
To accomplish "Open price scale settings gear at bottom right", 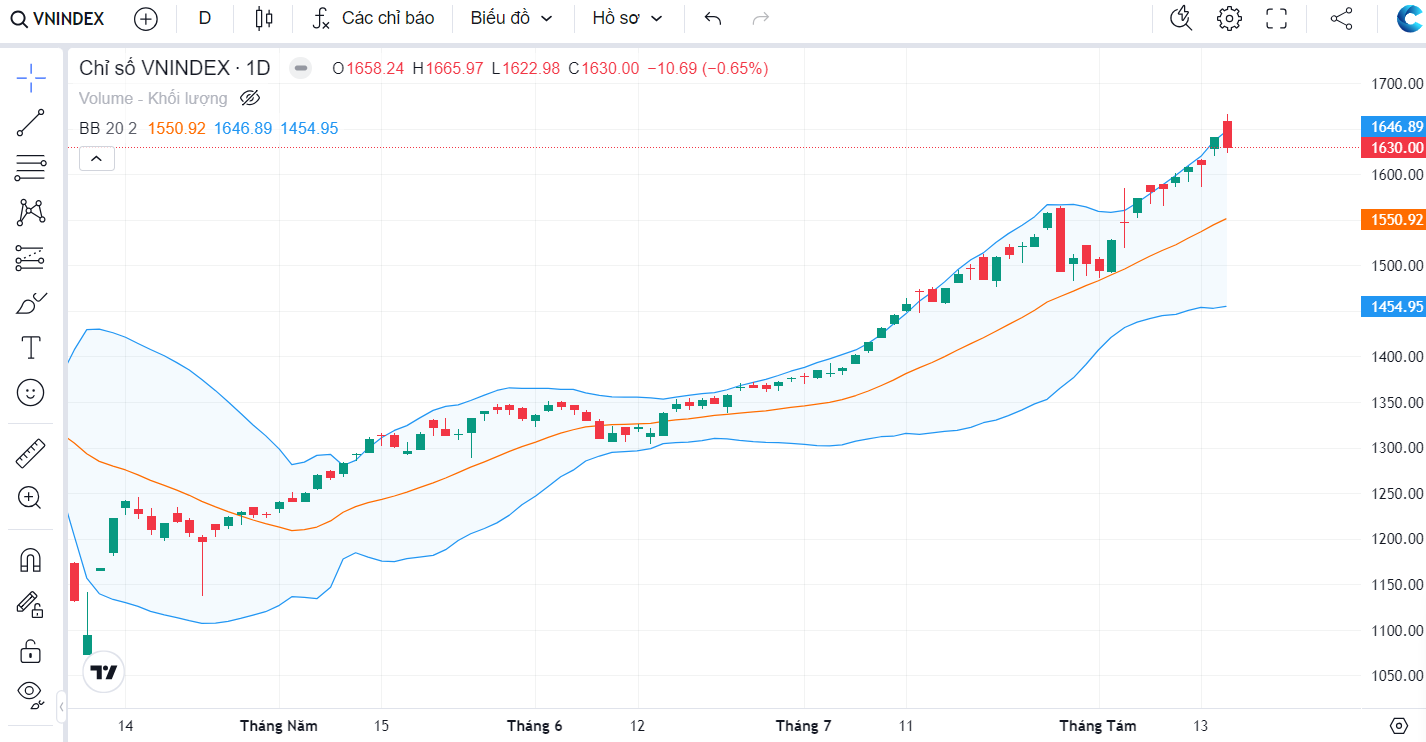I will click(x=1399, y=725).
